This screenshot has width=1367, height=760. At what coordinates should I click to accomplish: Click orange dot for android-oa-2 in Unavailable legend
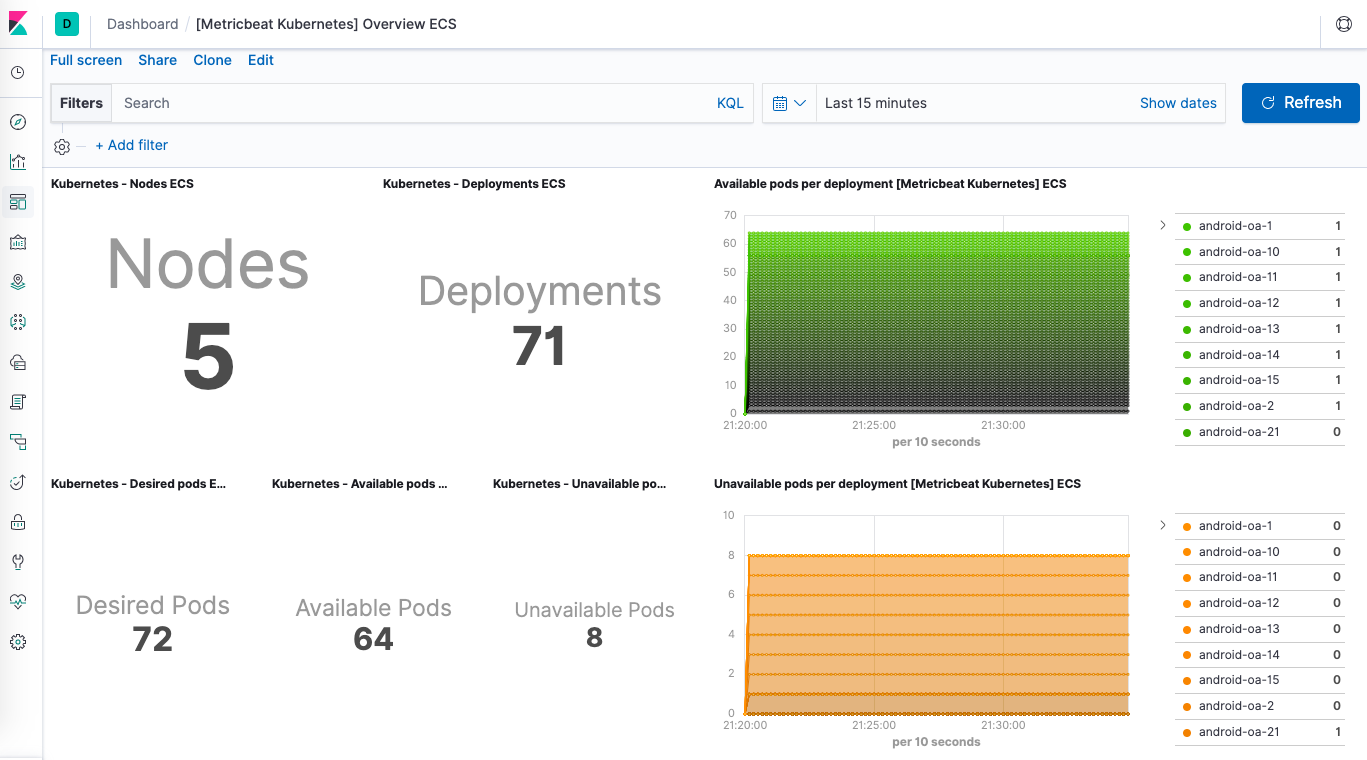click(1186, 706)
